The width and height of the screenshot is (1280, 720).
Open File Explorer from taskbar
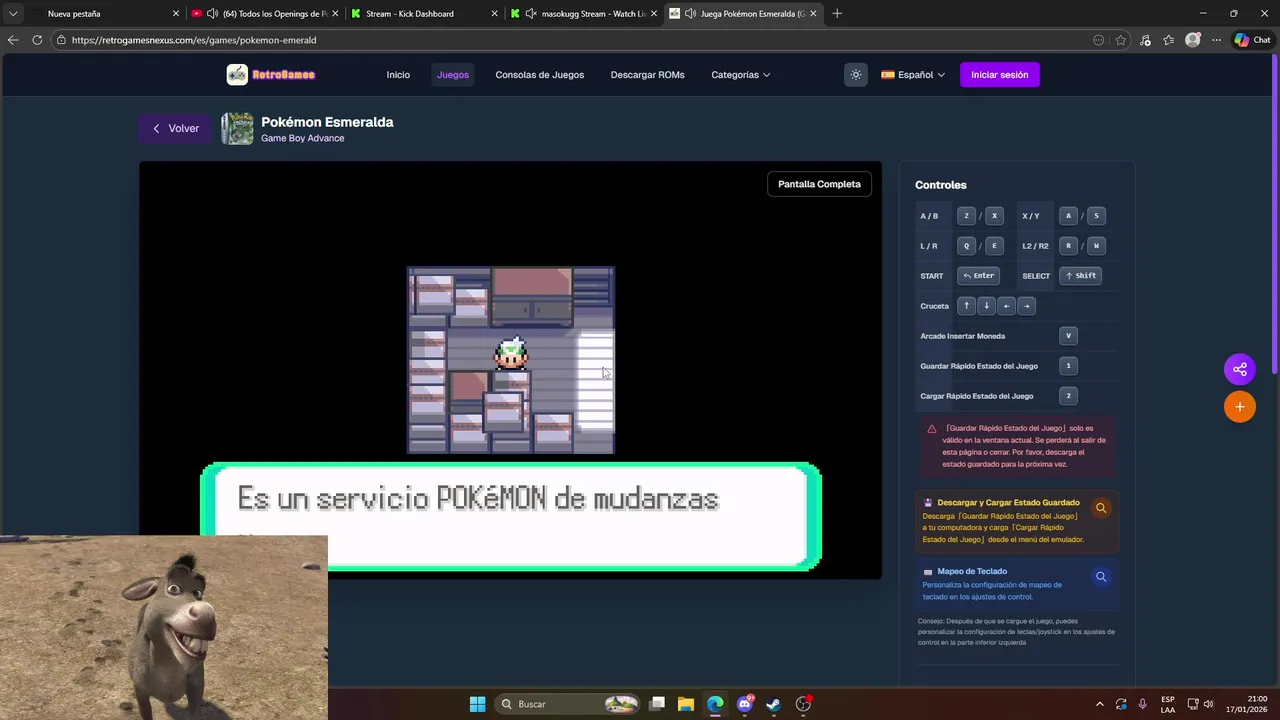[686, 704]
